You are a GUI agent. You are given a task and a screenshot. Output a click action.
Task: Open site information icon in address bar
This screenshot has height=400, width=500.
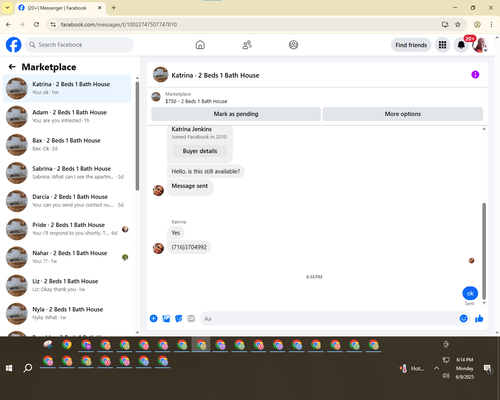pyautogui.click(x=53, y=24)
